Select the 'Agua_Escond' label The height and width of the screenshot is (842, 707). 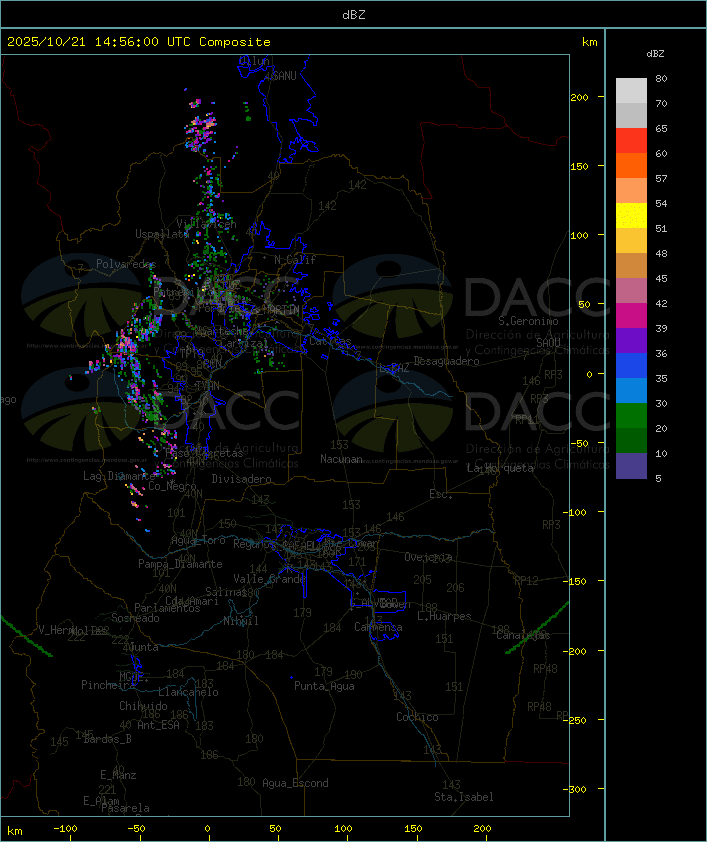[x=295, y=783]
